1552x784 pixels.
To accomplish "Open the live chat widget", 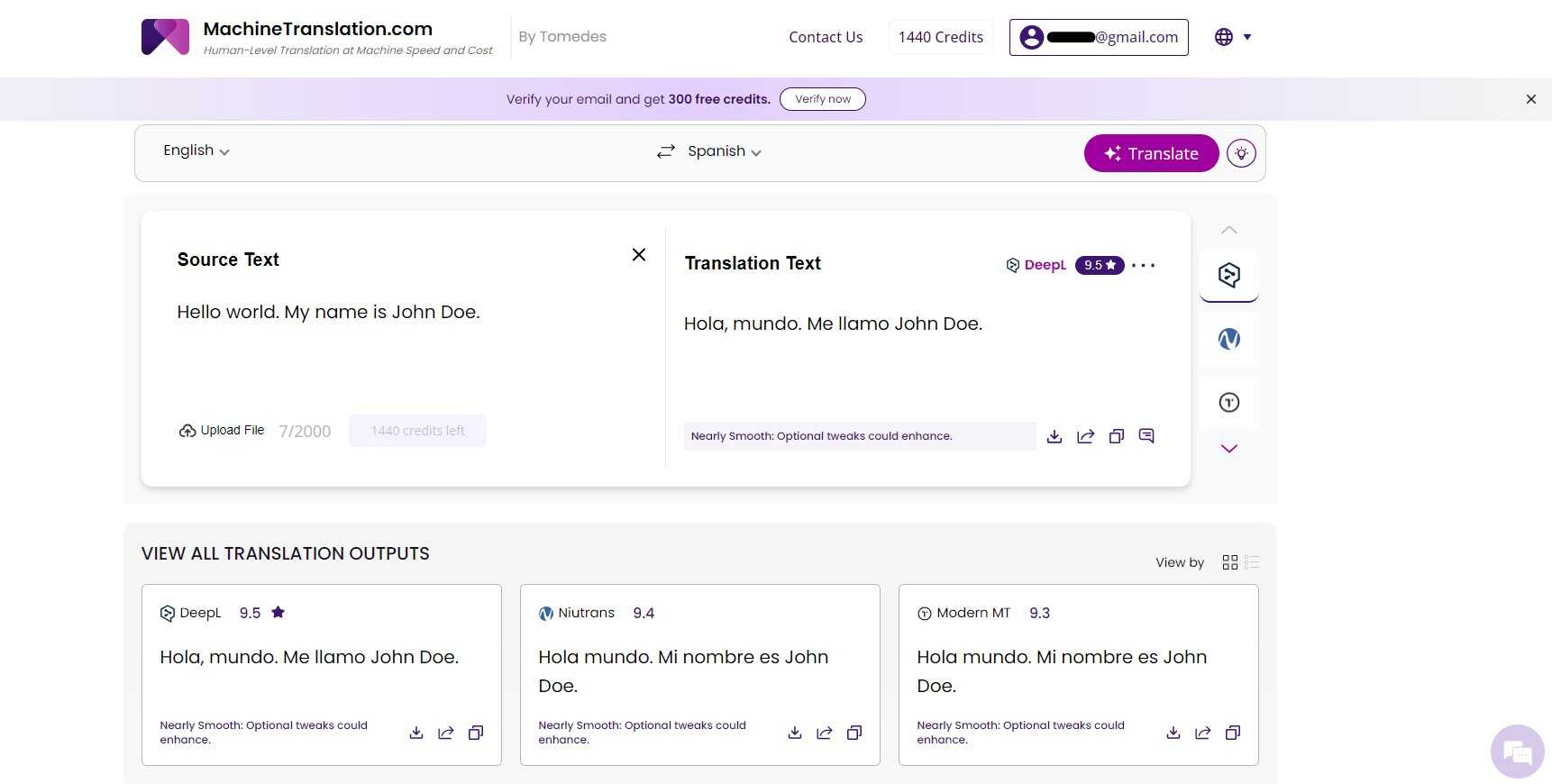I will (x=1517, y=752).
